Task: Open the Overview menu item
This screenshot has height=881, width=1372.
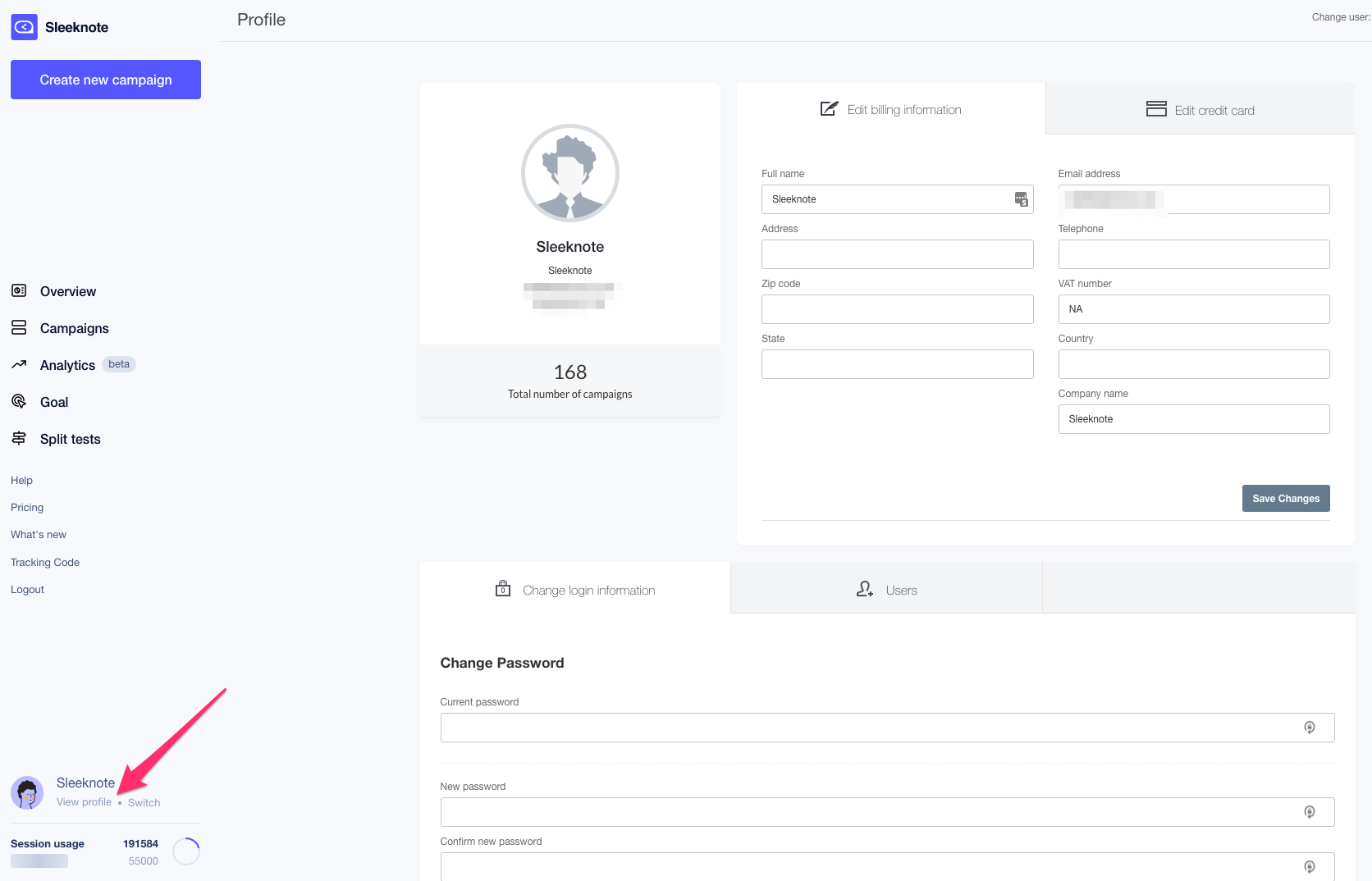Action: 68,291
